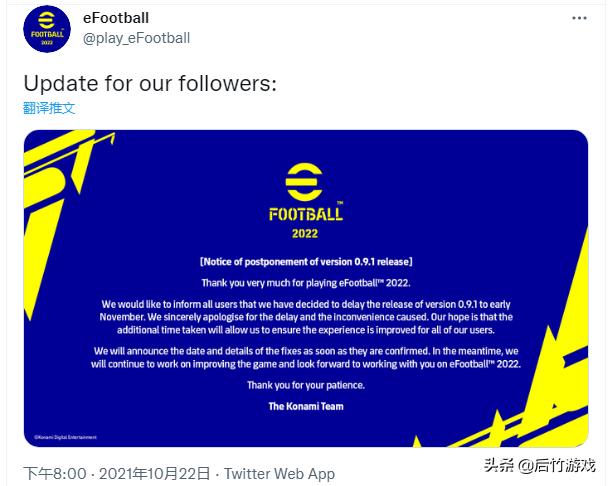Click the 下午8:00 timestamp

pos(57,473)
